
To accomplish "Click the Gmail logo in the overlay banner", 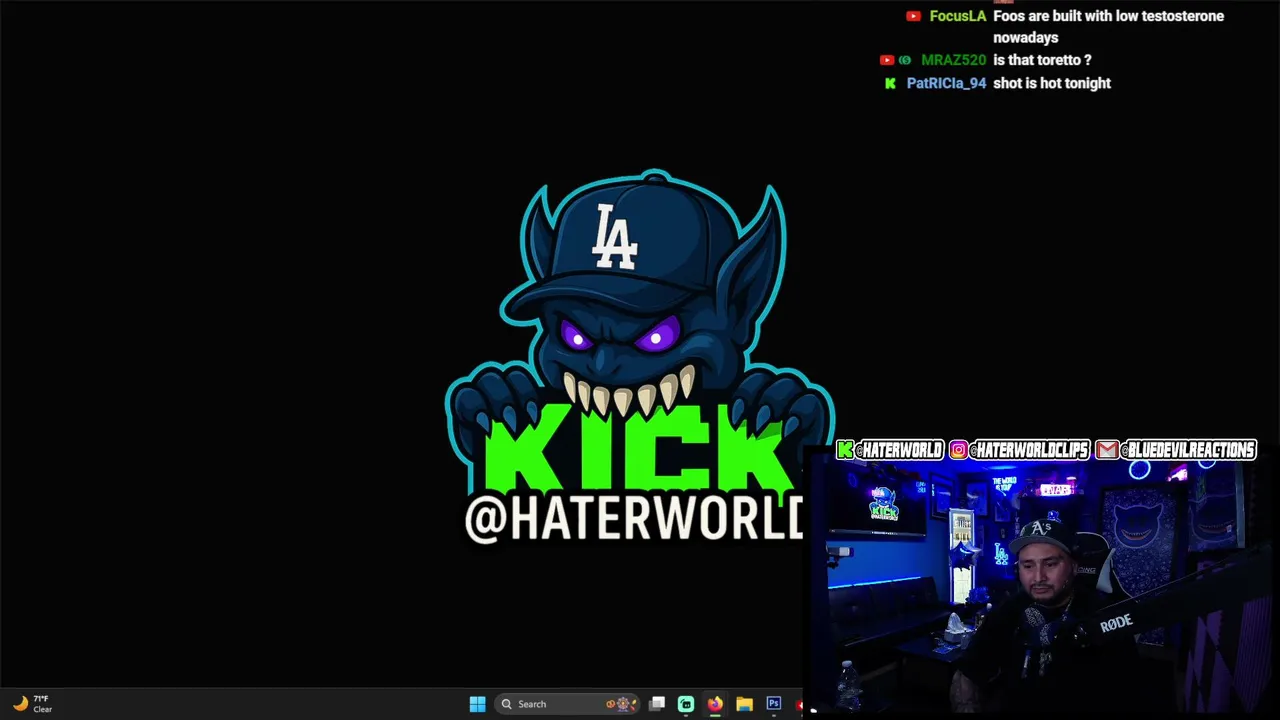I will click(1107, 450).
